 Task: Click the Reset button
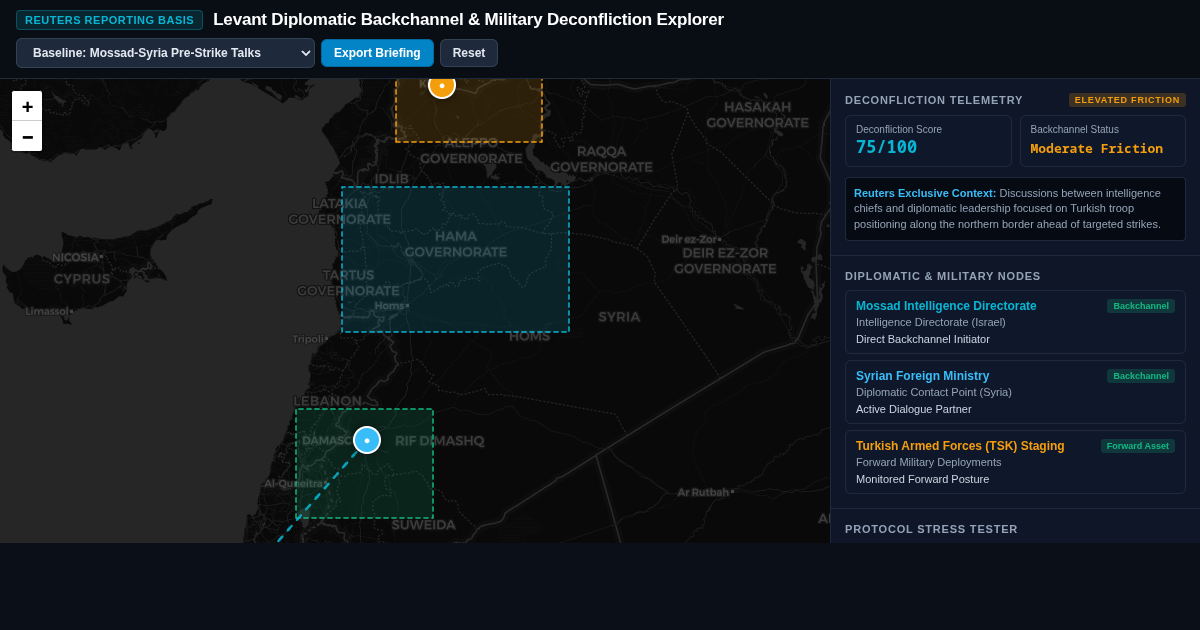(x=469, y=53)
